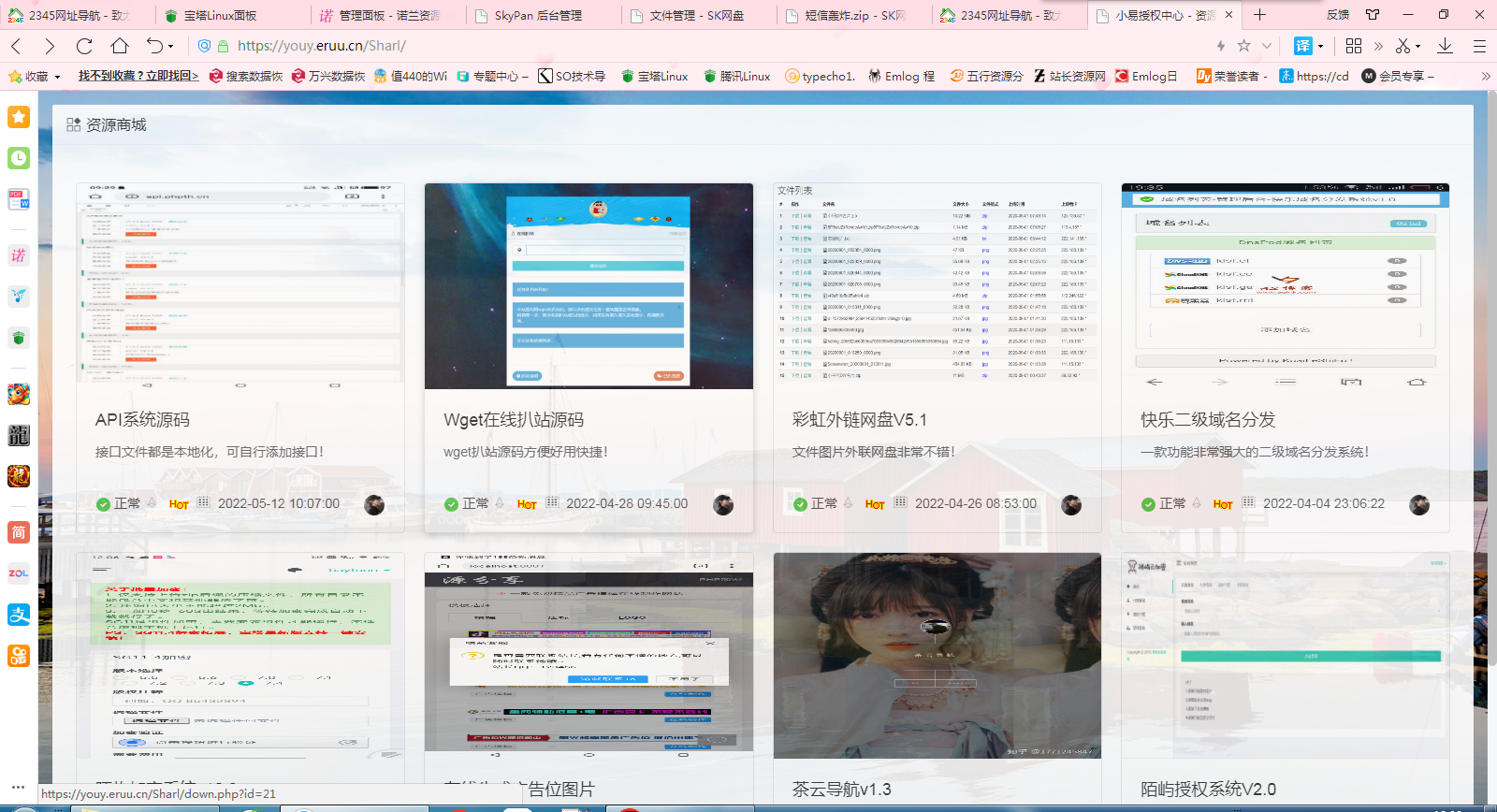1497x812 pixels.
Task: Expand the undo-close-tab dropdown arrow
Action: (171, 46)
